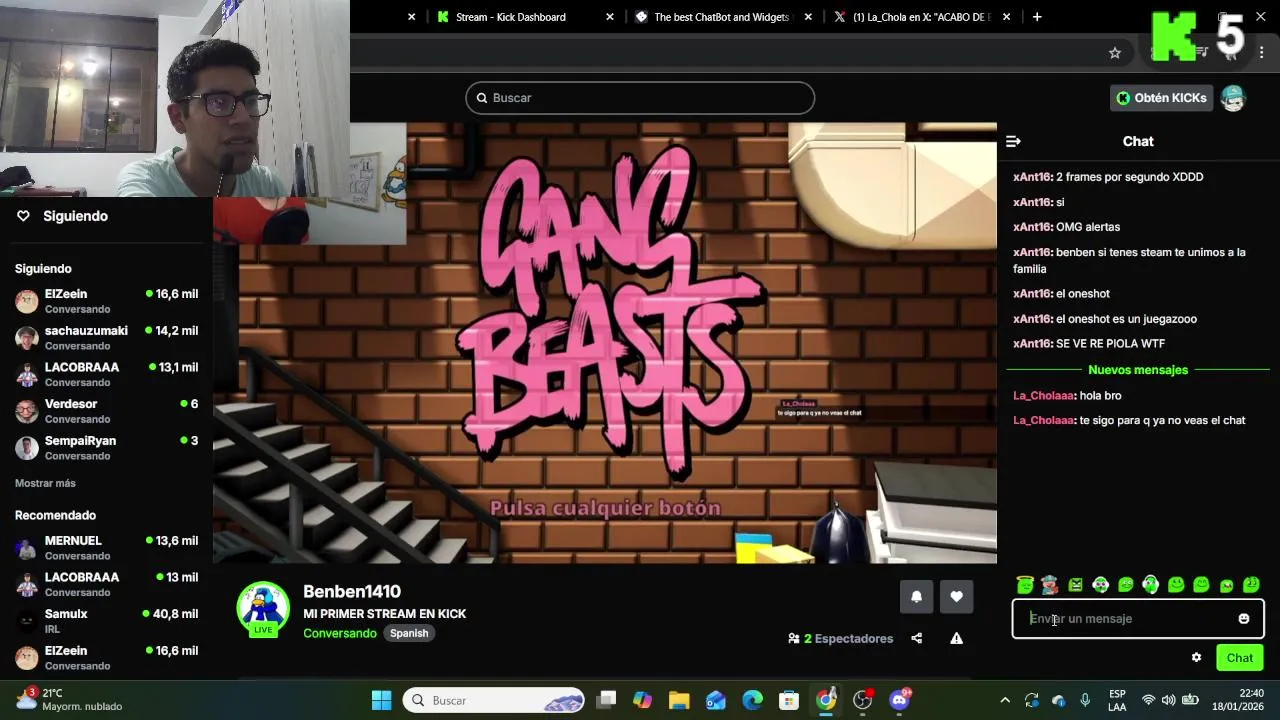
Task: Expand followed channels with Mostrar más
Action: [45, 483]
